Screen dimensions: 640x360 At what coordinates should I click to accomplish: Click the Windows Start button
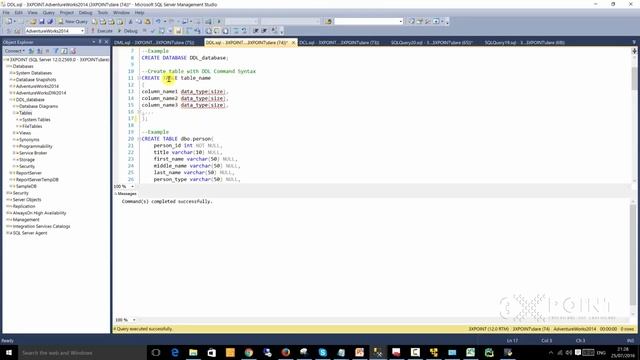[x=9, y=353]
